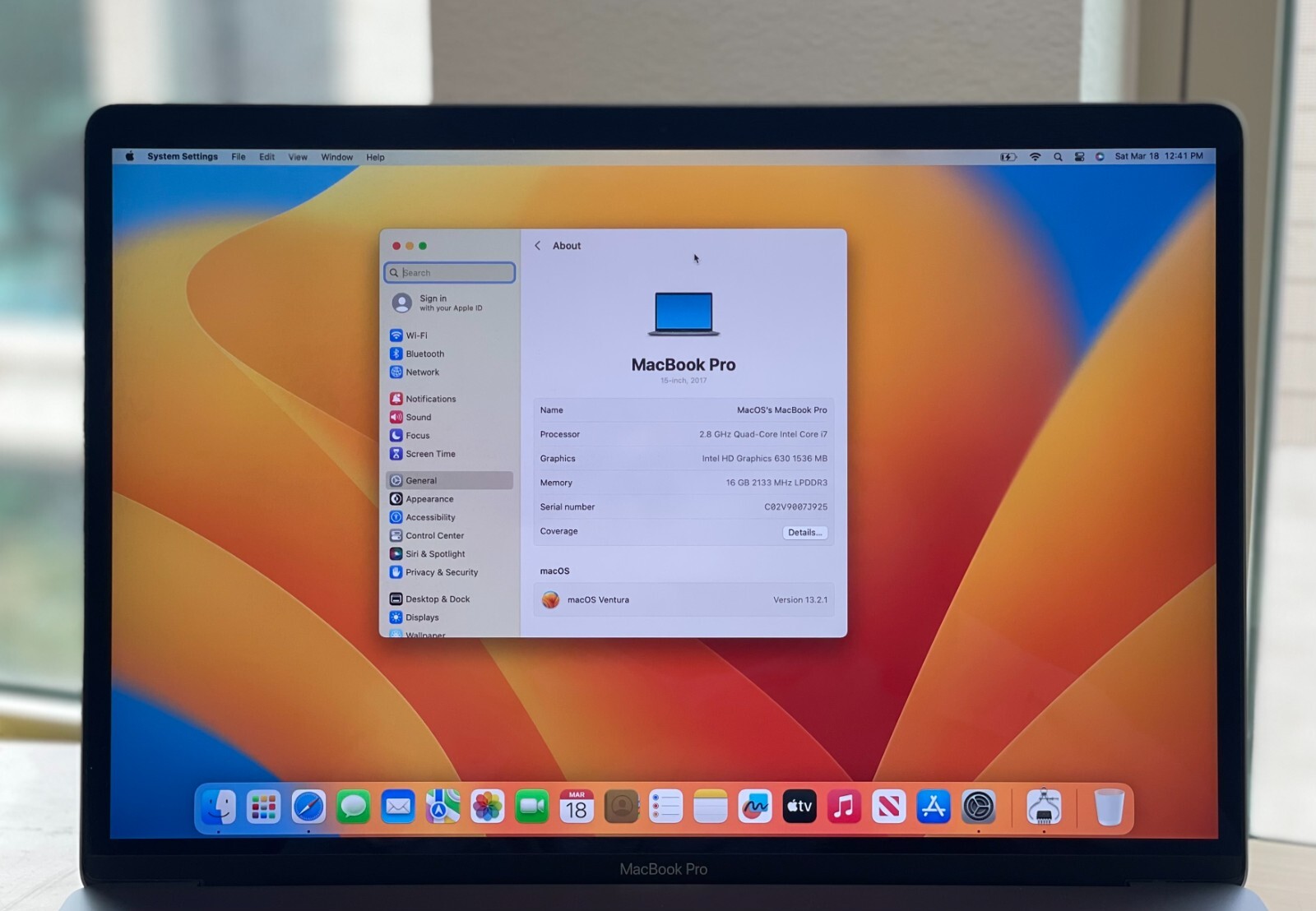Screen dimensions: 1316x911
Task: Open News app in Dock
Action: [889, 807]
